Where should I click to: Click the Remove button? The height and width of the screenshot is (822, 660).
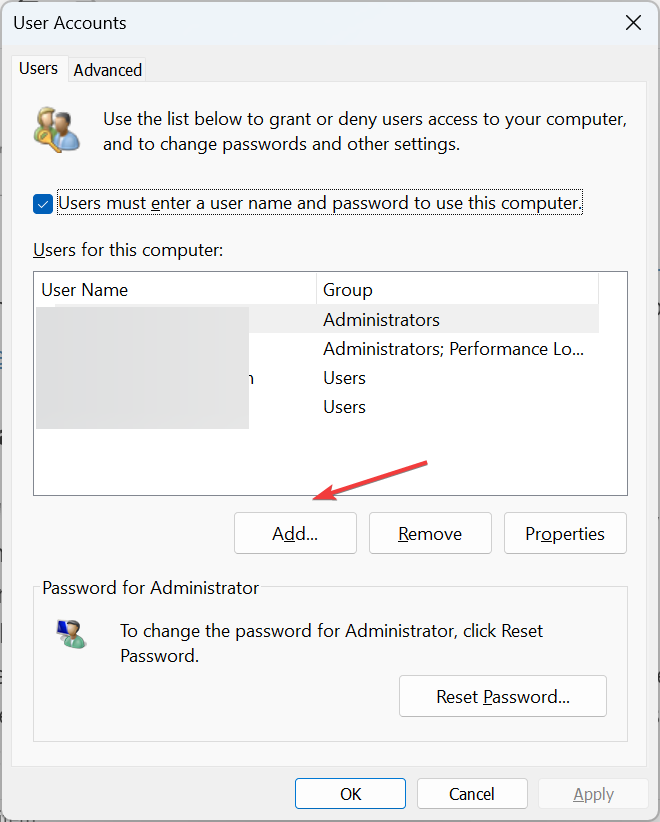pos(430,533)
